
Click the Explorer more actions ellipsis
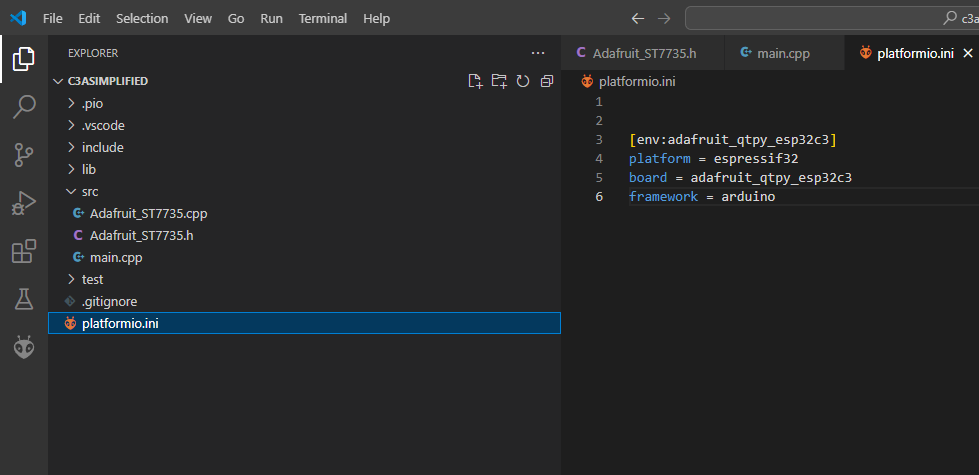coord(538,53)
